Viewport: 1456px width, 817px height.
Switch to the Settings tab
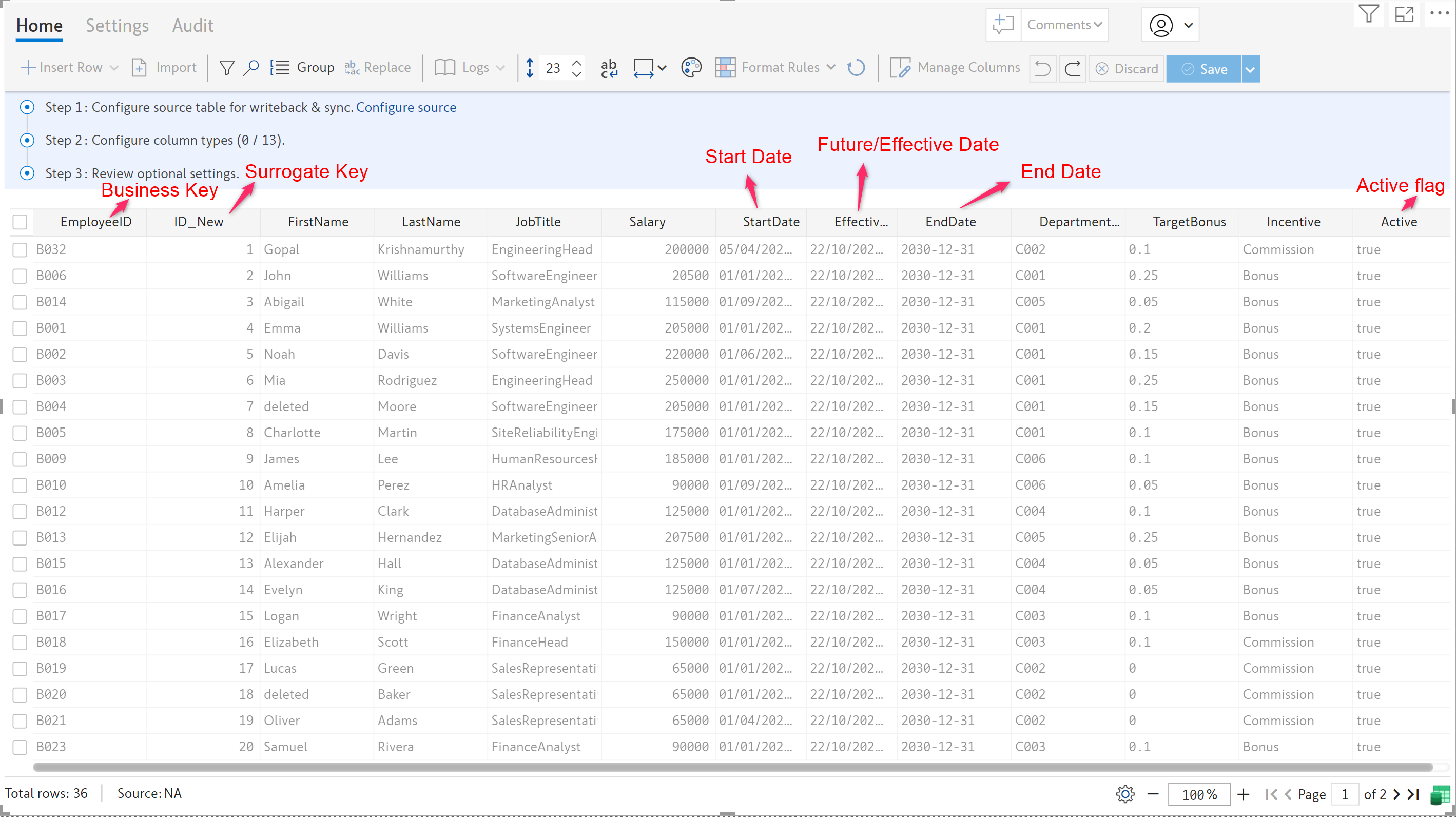coord(117,26)
